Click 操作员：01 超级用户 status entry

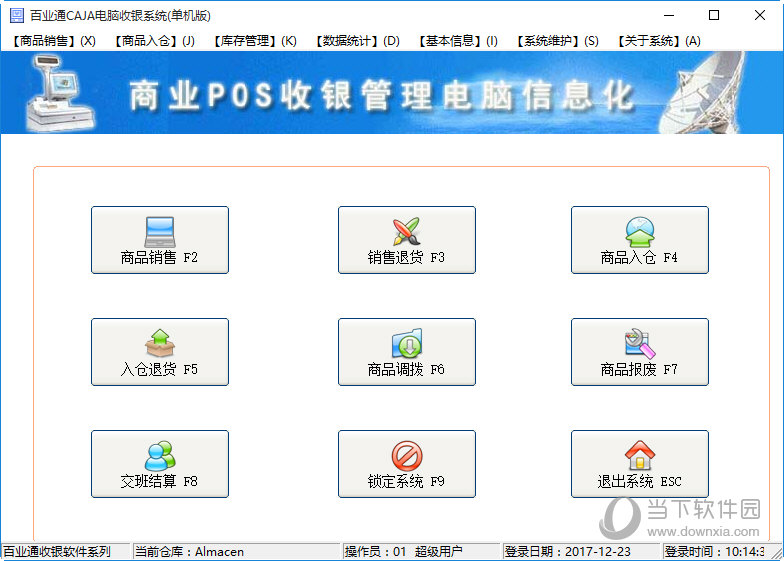click(x=421, y=552)
